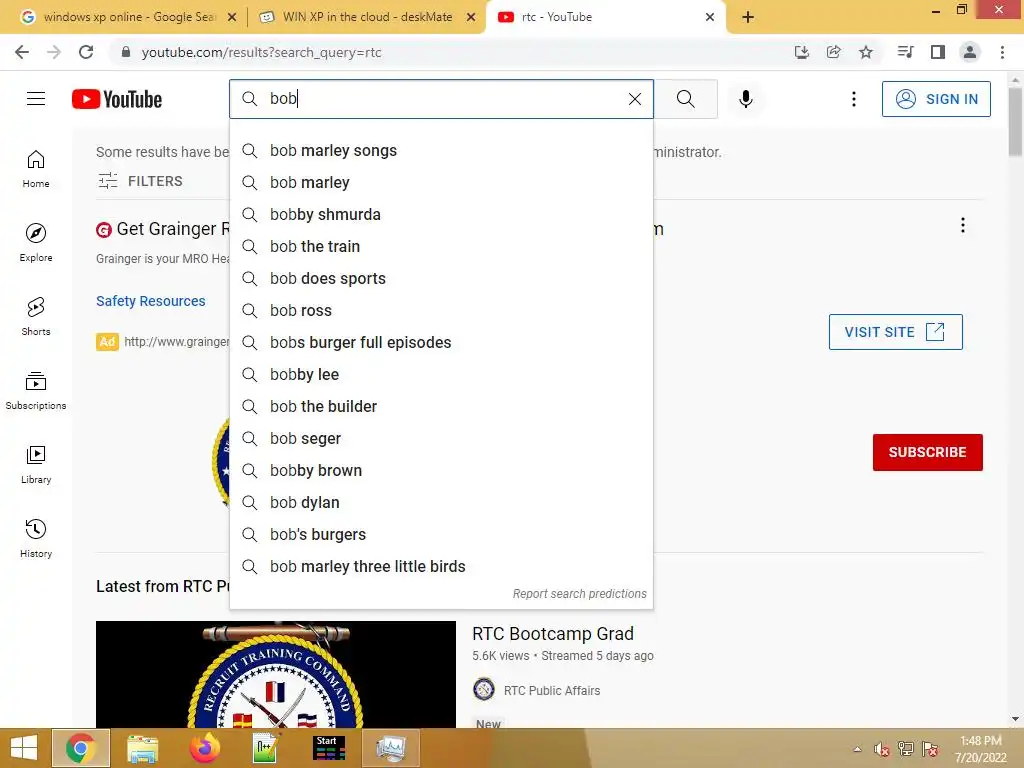Open Report search predictions link
Screen dimensions: 1024x768
pos(579,594)
